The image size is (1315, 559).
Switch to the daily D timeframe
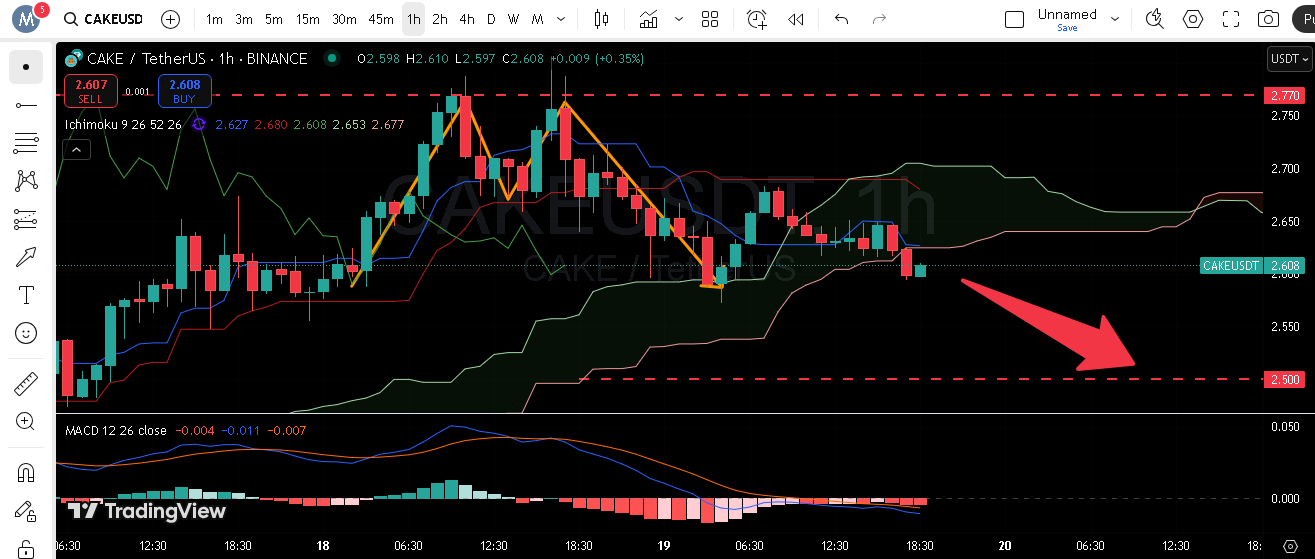click(491, 19)
